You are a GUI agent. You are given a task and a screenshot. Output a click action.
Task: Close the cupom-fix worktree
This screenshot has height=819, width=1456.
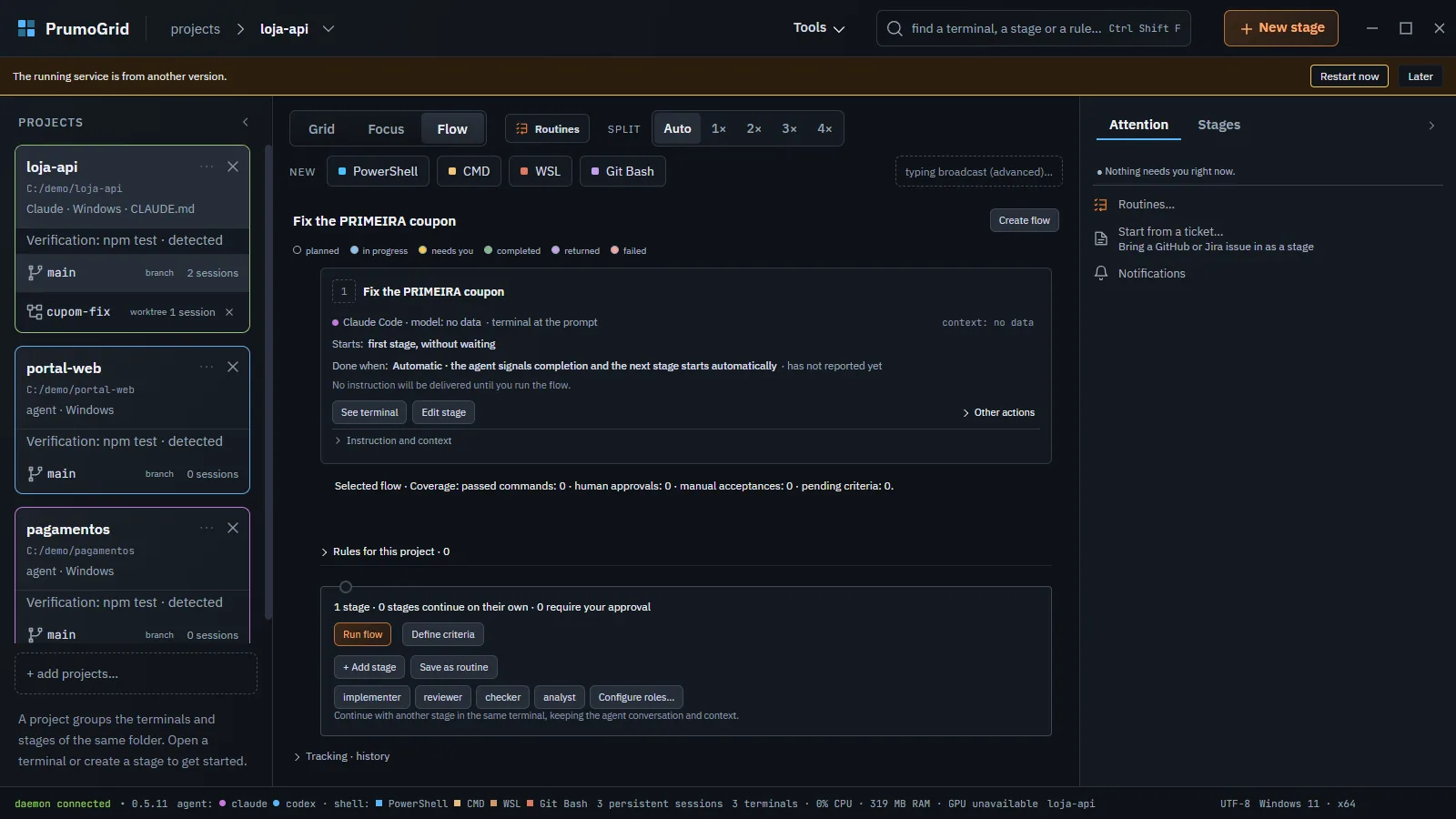point(229,312)
